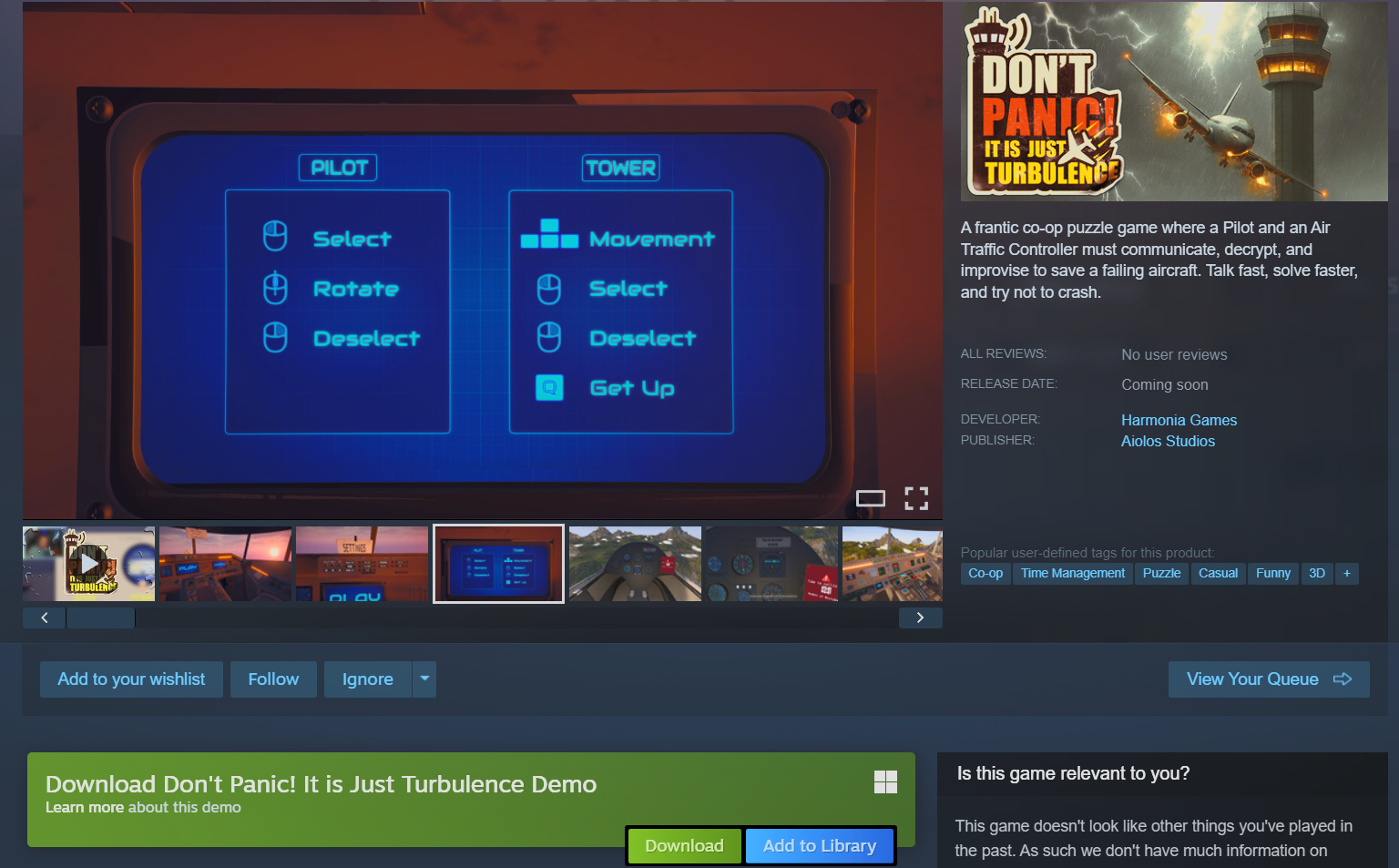The image size is (1399, 868).
Task: Expand the Ignore options dropdown arrow
Action: click(x=424, y=679)
